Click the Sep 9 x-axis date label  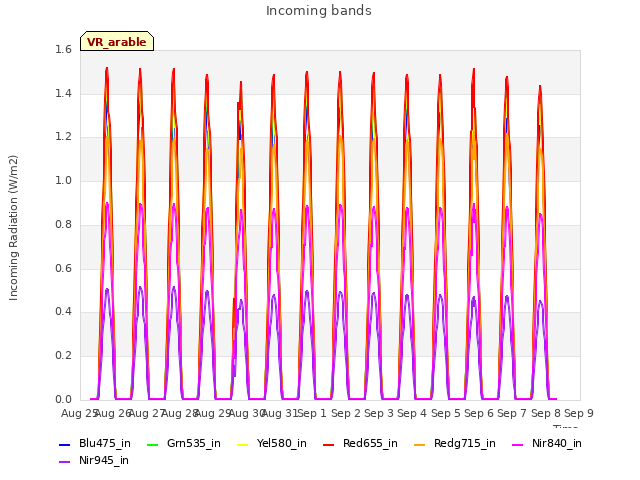click(579, 413)
